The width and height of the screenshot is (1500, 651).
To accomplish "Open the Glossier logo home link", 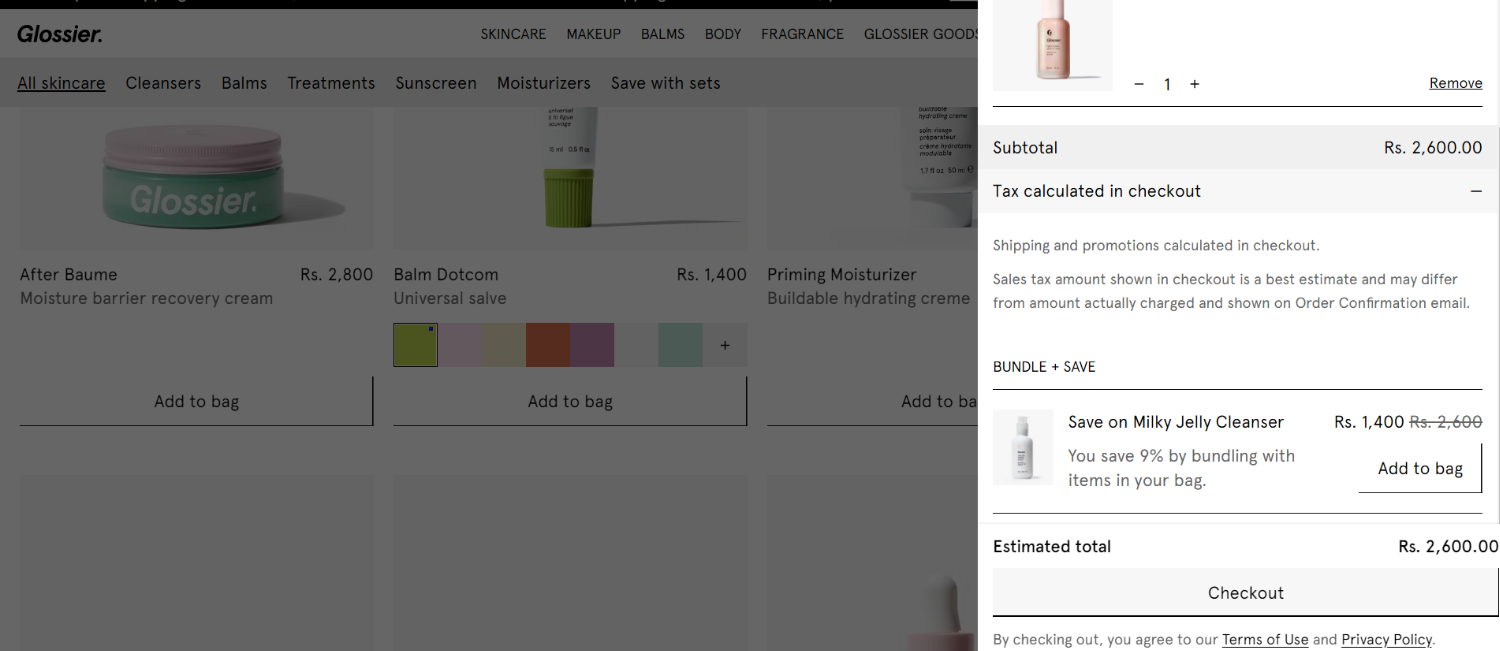I will tap(60, 34).
